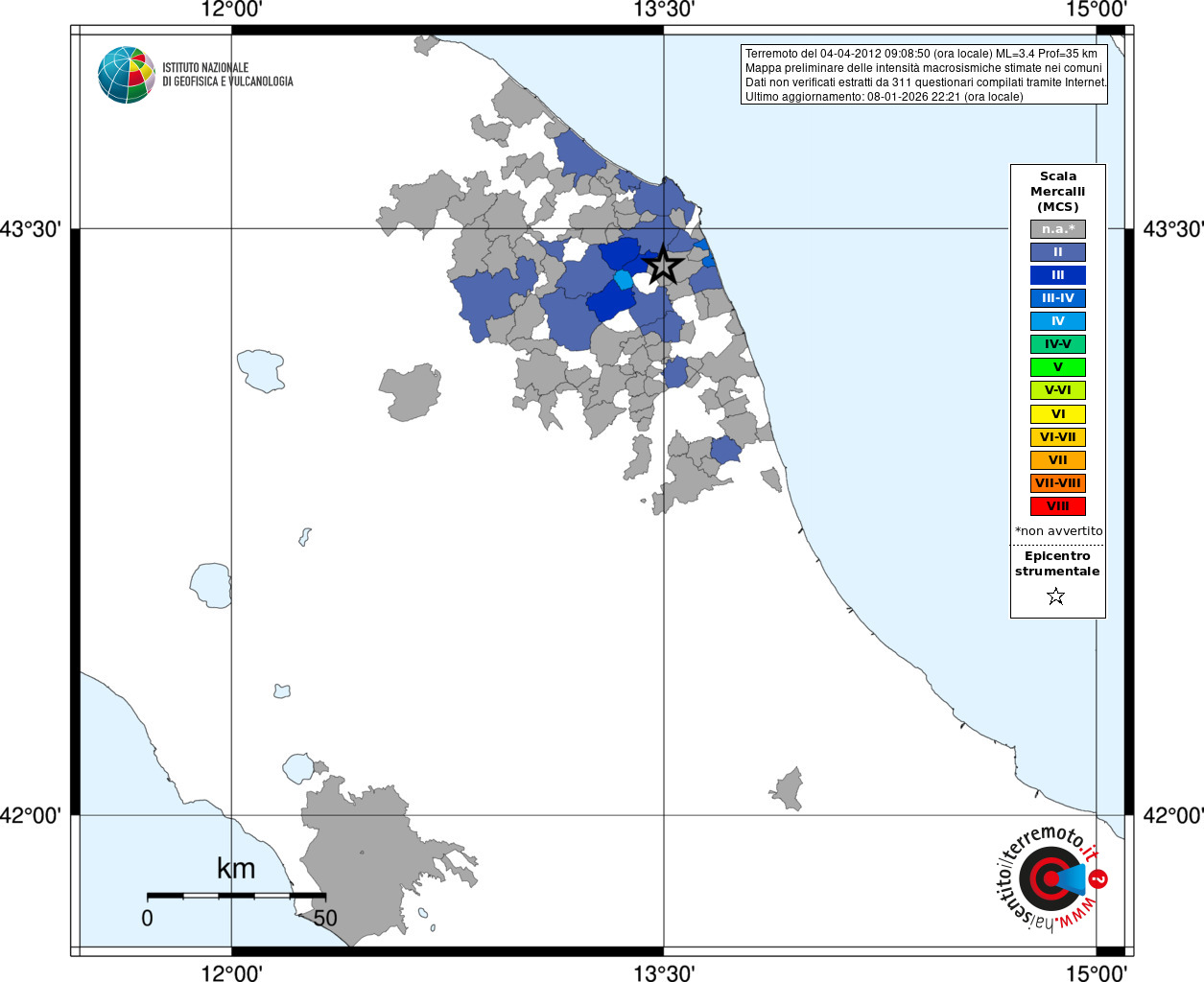Click the black and white scale bar
The width and height of the screenshot is (1204, 982).
click(x=236, y=896)
